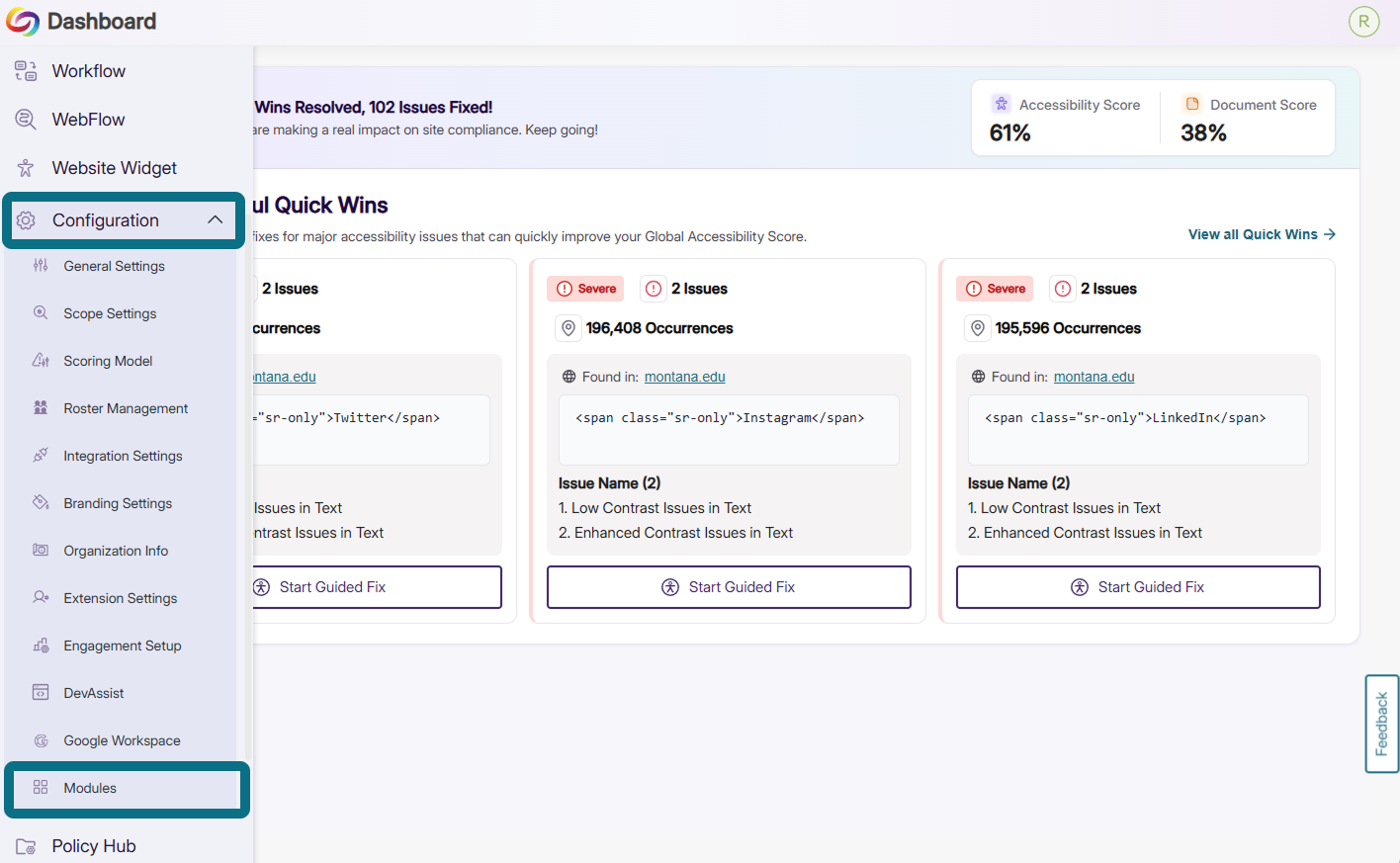Click the Extension Settings icon
This screenshot has height=863, width=1400.
[41, 597]
